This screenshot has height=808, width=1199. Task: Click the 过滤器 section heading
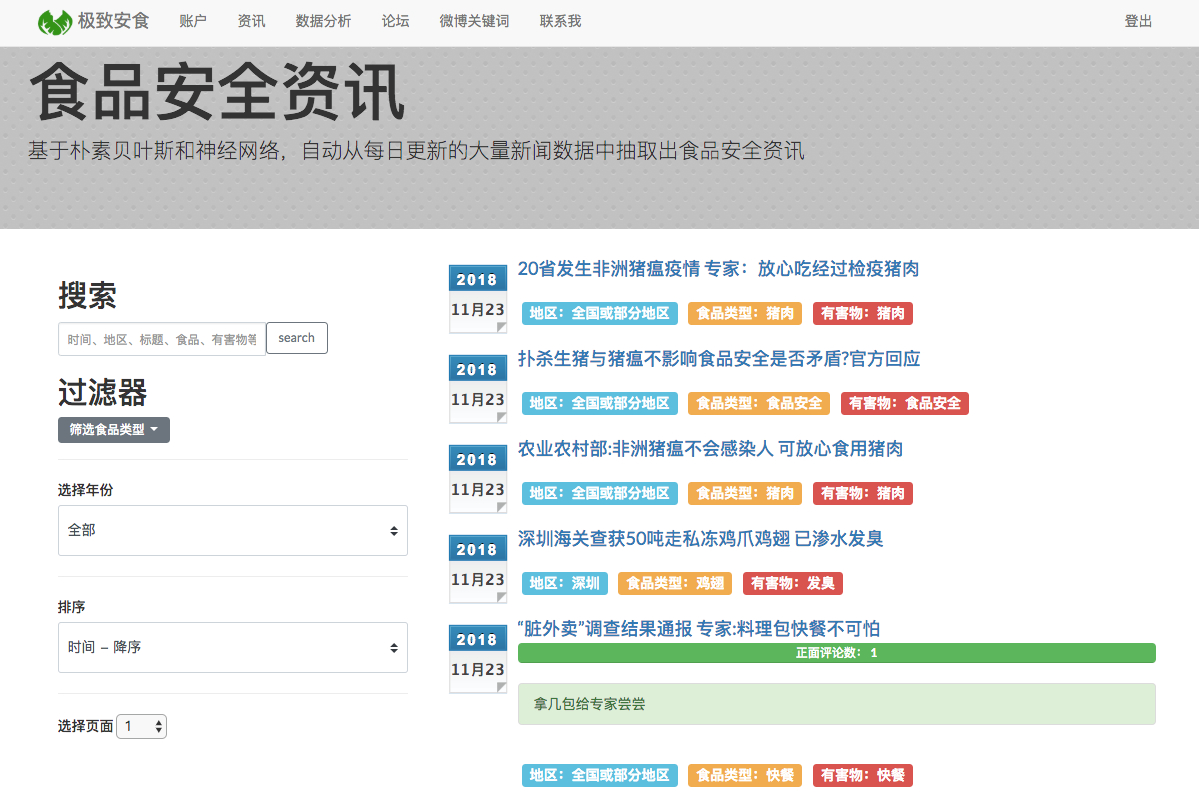pos(102,393)
